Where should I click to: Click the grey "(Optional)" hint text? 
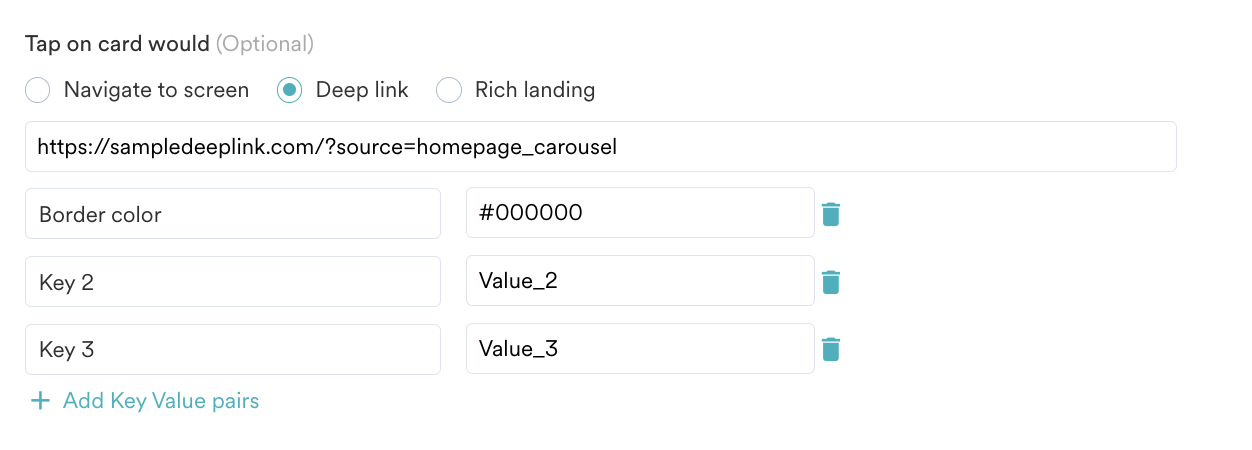[x=265, y=44]
